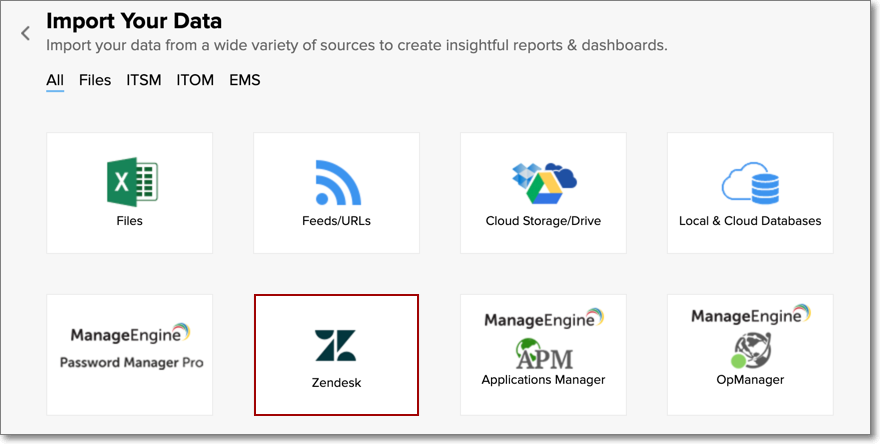
Task: Click the Cloud Storage/Drive label
Action: 543,221
